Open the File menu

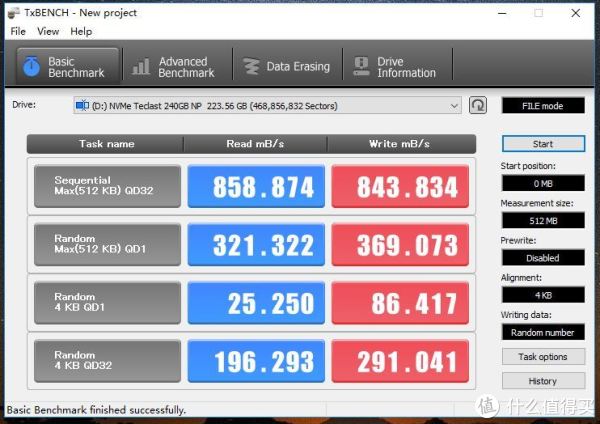(x=18, y=31)
